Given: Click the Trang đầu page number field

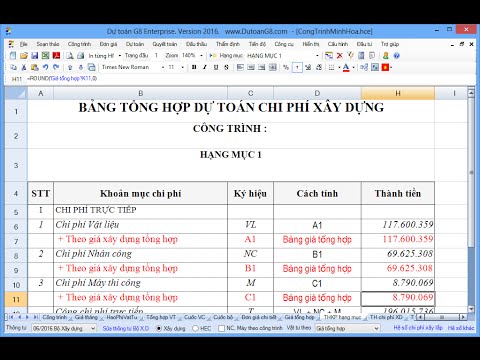Looking at the screenshot, I should point(156,56).
